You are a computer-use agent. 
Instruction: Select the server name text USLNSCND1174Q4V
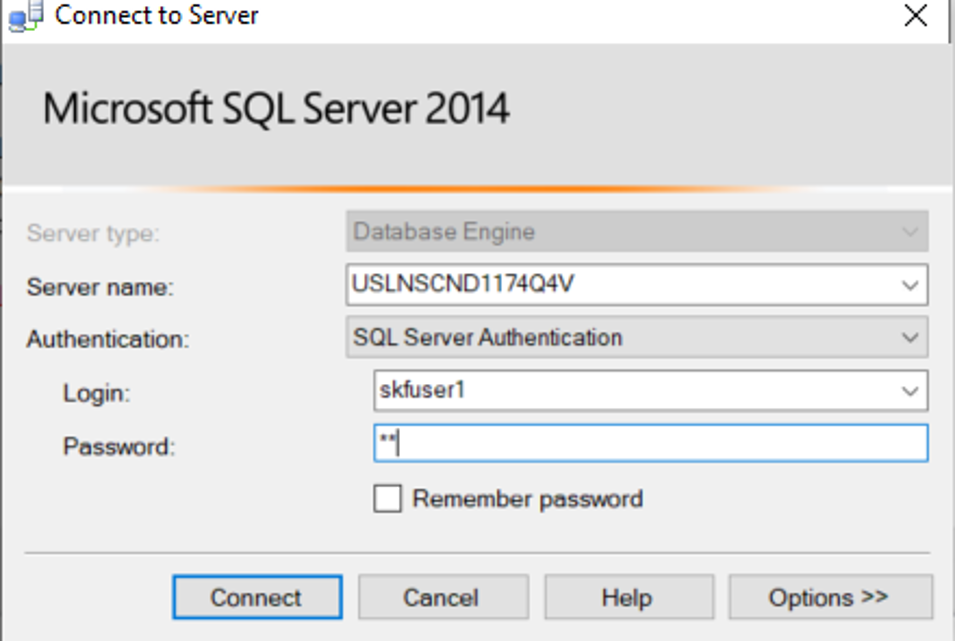463,284
